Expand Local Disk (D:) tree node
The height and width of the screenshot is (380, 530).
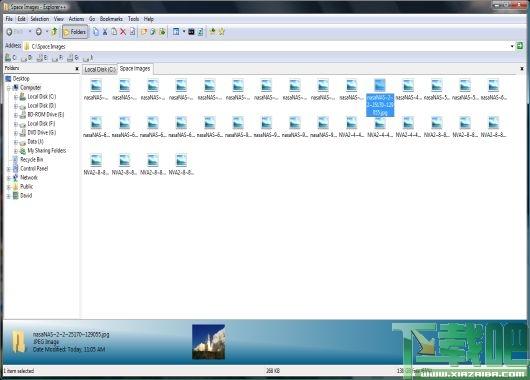coord(16,106)
